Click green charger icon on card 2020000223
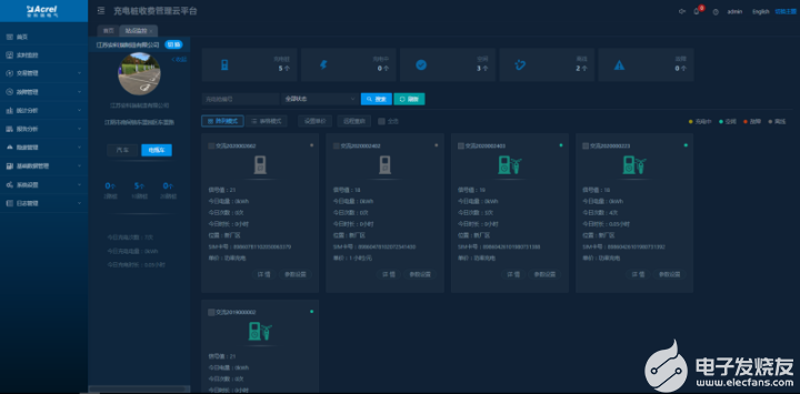This screenshot has height=394, width=800. tap(634, 165)
